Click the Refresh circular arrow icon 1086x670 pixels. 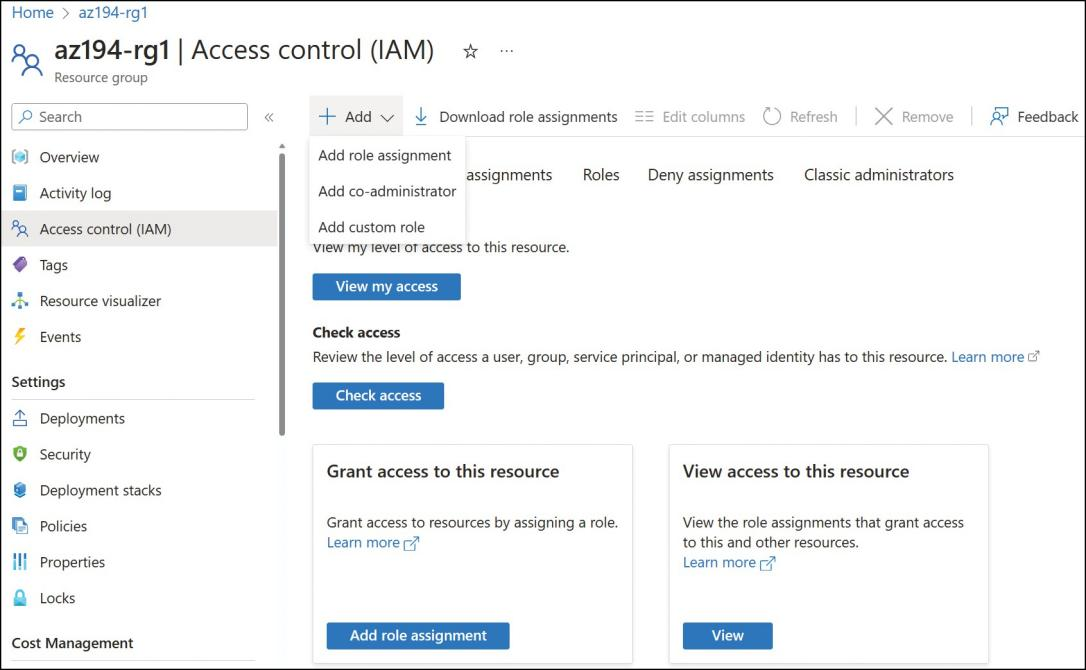tap(772, 116)
